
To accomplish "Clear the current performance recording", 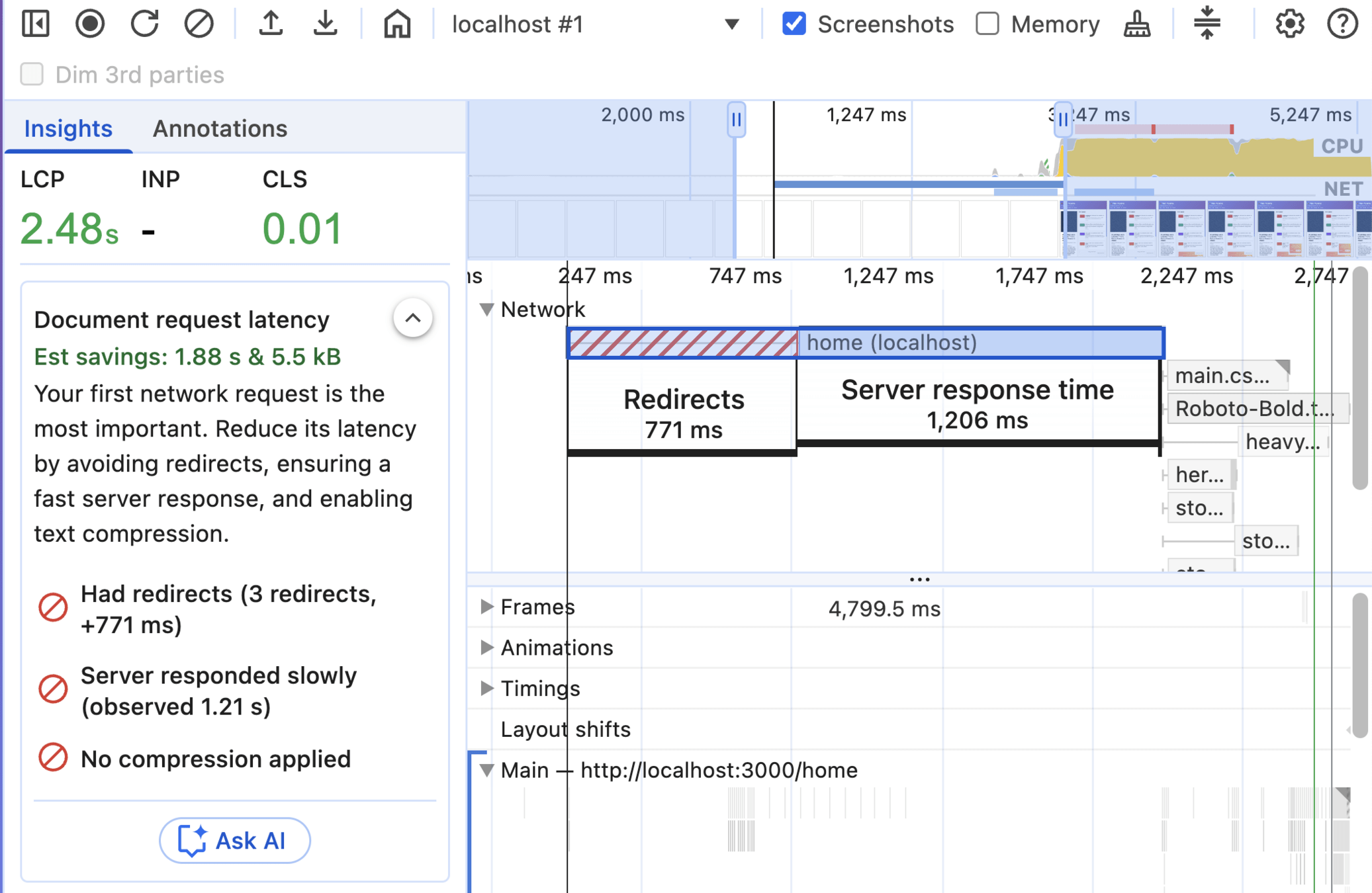I will [199, 24].
